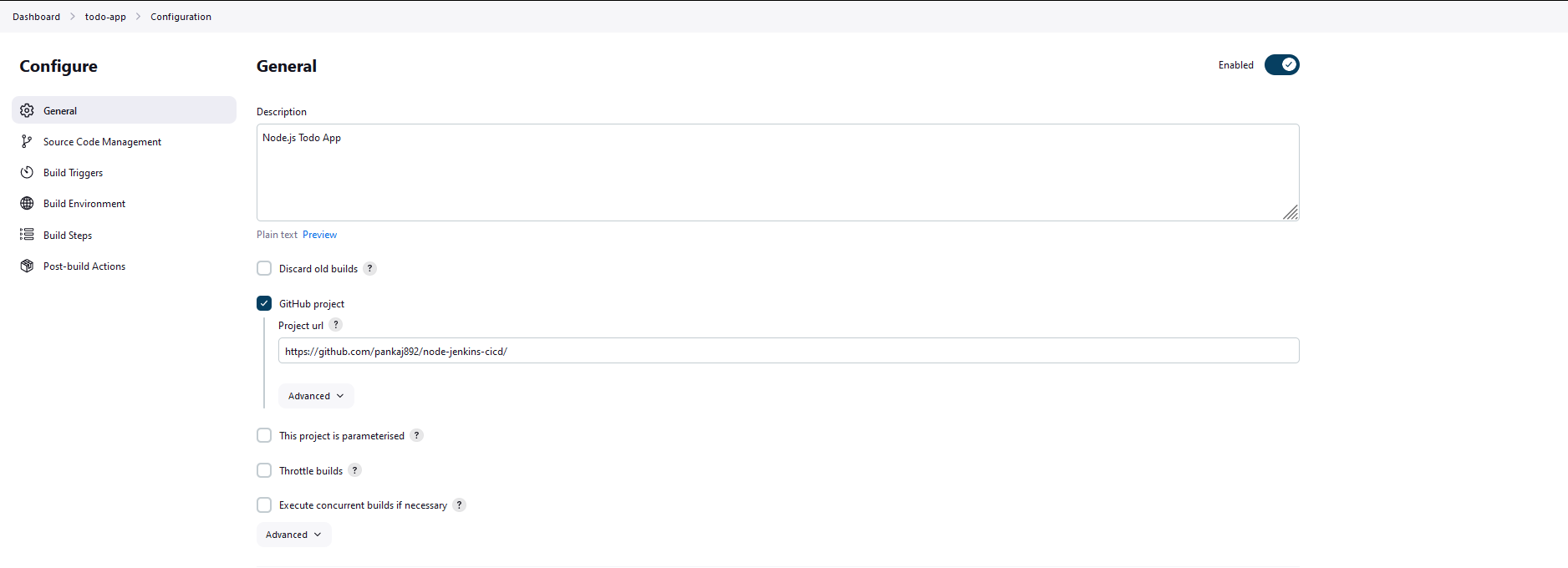Click the Preview link under Description
This screenshot has width=1568, height=568.
point(319,234)
